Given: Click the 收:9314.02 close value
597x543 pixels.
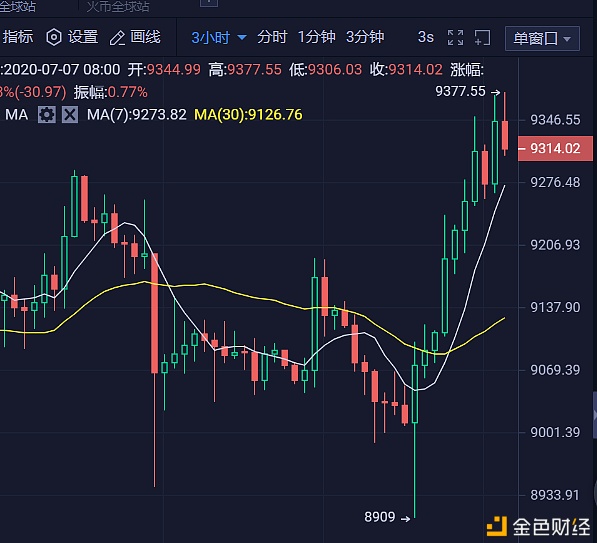Looking at the screenshot, I should click(x=406, y=70).
